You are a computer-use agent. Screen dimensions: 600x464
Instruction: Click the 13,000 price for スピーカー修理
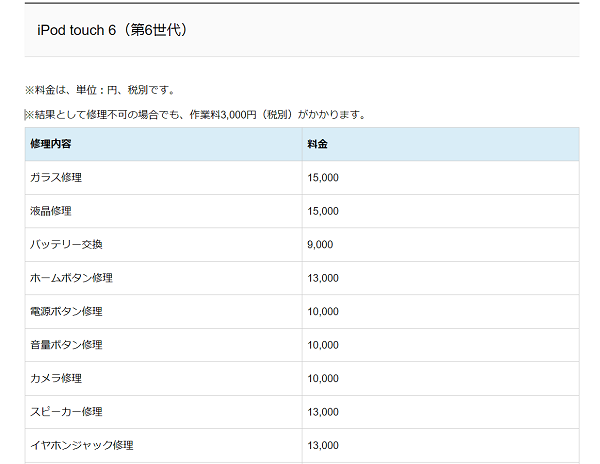click(323, 412)
